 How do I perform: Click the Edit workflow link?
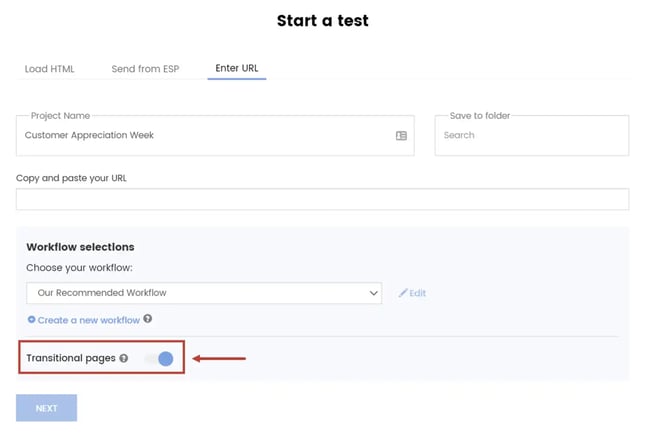click(x=417, y=293)
